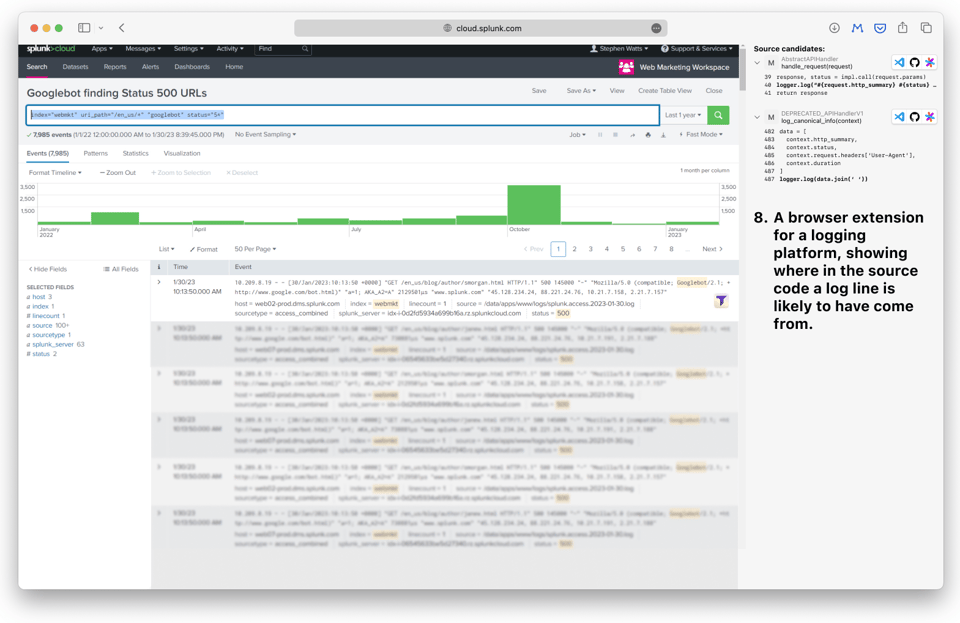Hide the fields sidebar
Image resolution: width=960 pixels, height=623 pixels.
pyautogui.click(x=48, y=269)
